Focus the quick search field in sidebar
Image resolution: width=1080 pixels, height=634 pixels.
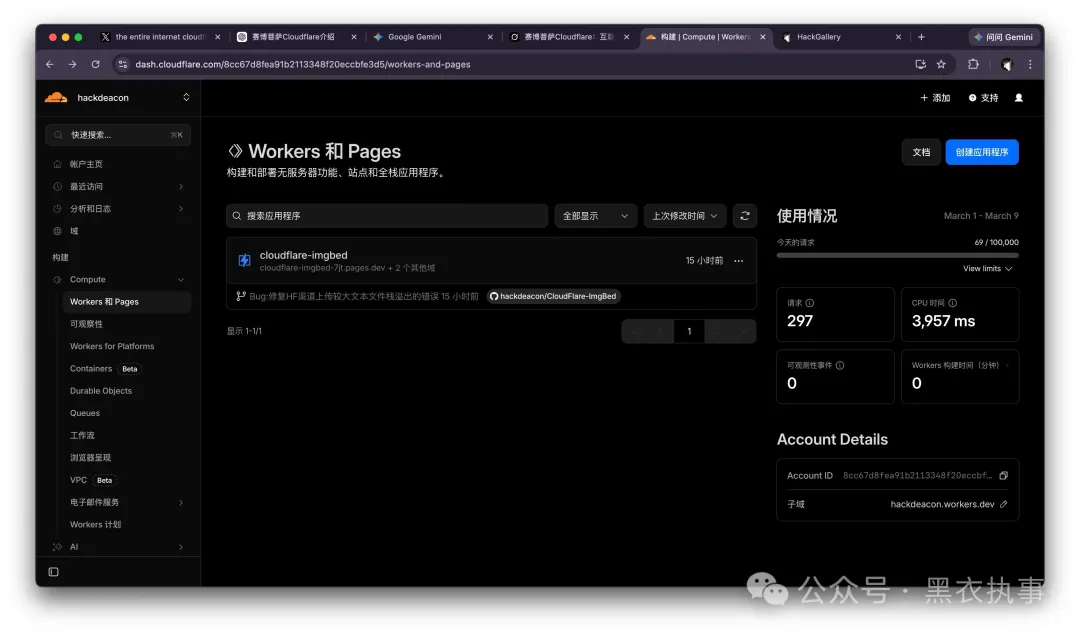pyautogui.click(x=118, y=134)
